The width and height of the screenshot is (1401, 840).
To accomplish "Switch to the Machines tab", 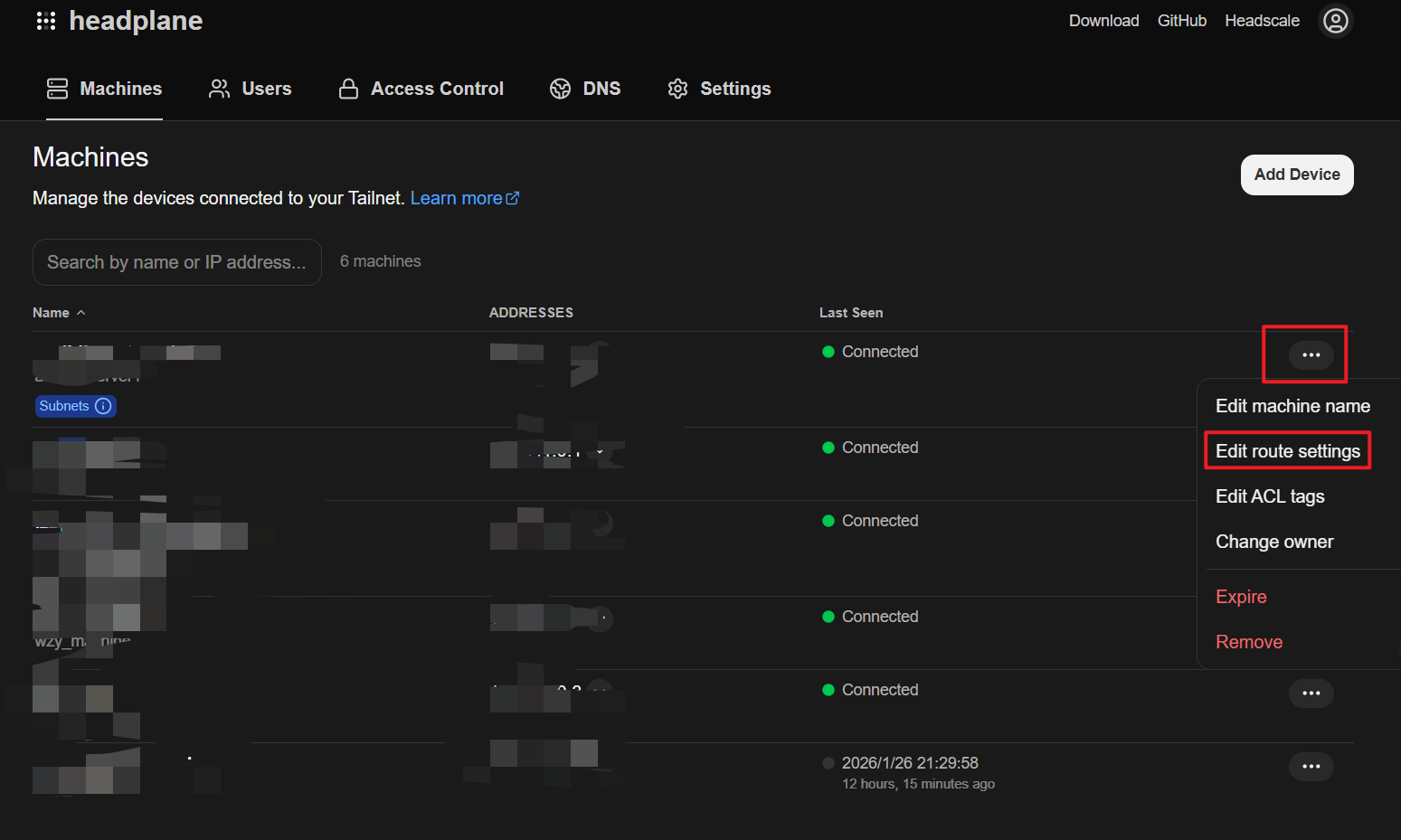I will [105, 89].
